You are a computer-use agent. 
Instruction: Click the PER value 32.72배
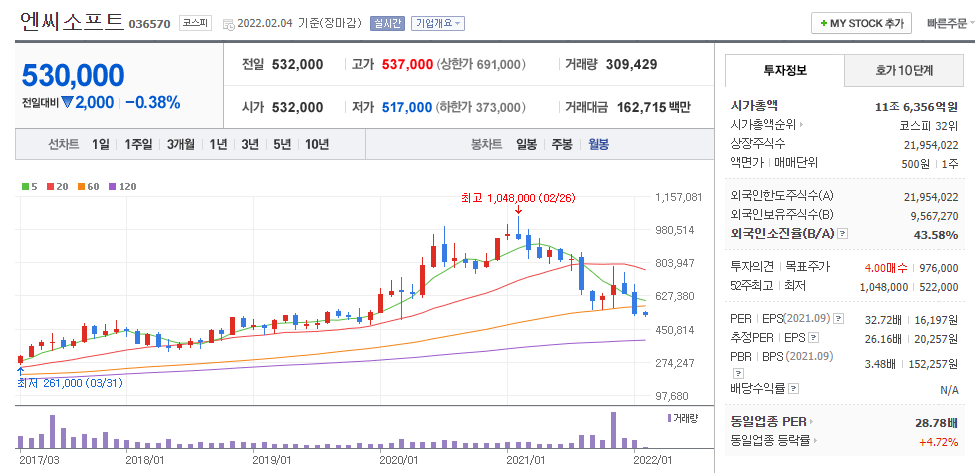point(883,320)
